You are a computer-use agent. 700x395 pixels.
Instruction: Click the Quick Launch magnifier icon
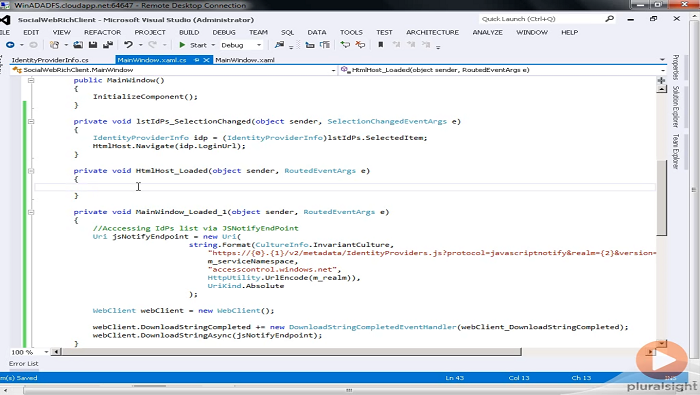tap(610, 19)
